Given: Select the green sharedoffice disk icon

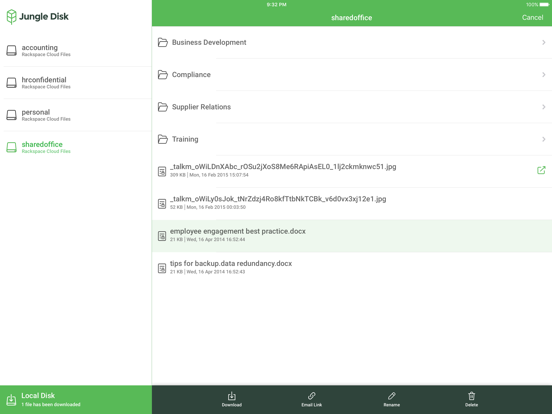Looking at the screenshot, I should point(11,147).
